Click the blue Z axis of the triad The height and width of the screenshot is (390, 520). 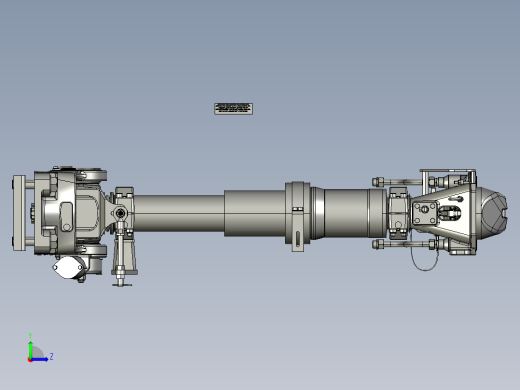(39, 359)
